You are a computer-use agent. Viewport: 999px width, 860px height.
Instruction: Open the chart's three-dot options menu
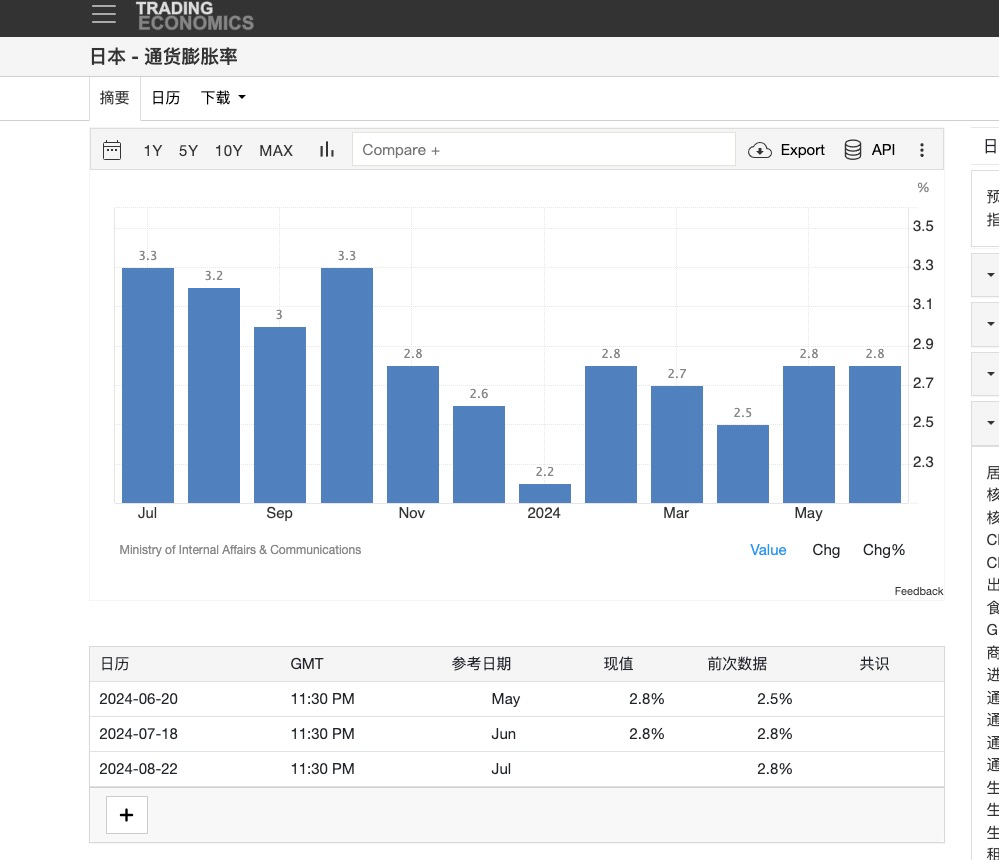tap(922, 150)
